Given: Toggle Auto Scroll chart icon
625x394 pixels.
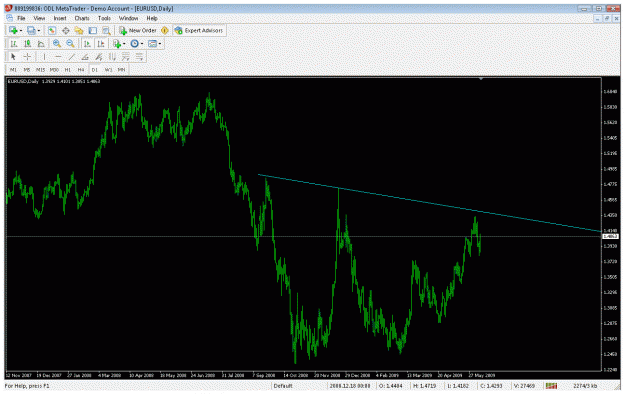Looking at the screenshot, I should pos(87,43).
